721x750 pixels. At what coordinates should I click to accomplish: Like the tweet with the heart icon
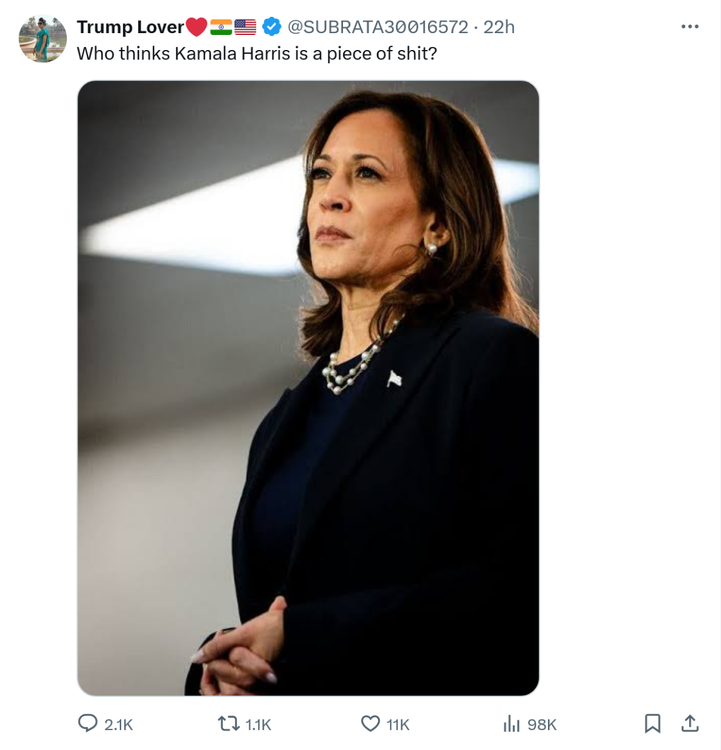[x=370, y=723]
